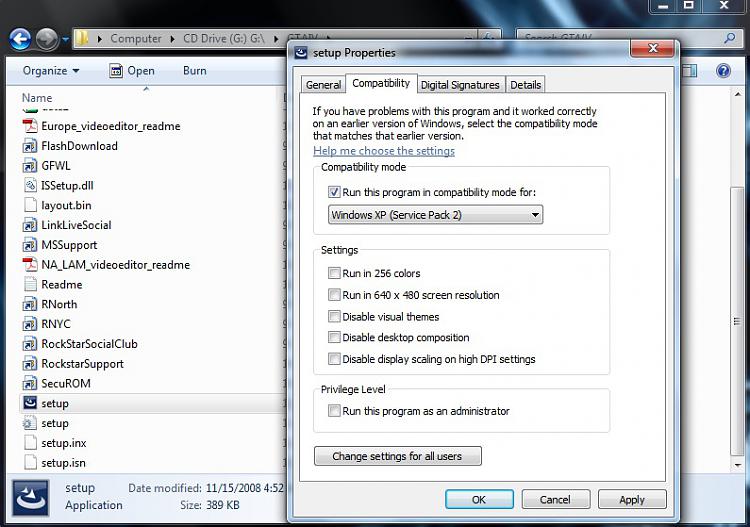Screen dimensions: 750x527
Task: Close the setup Properties dialog
Action: 653,48
